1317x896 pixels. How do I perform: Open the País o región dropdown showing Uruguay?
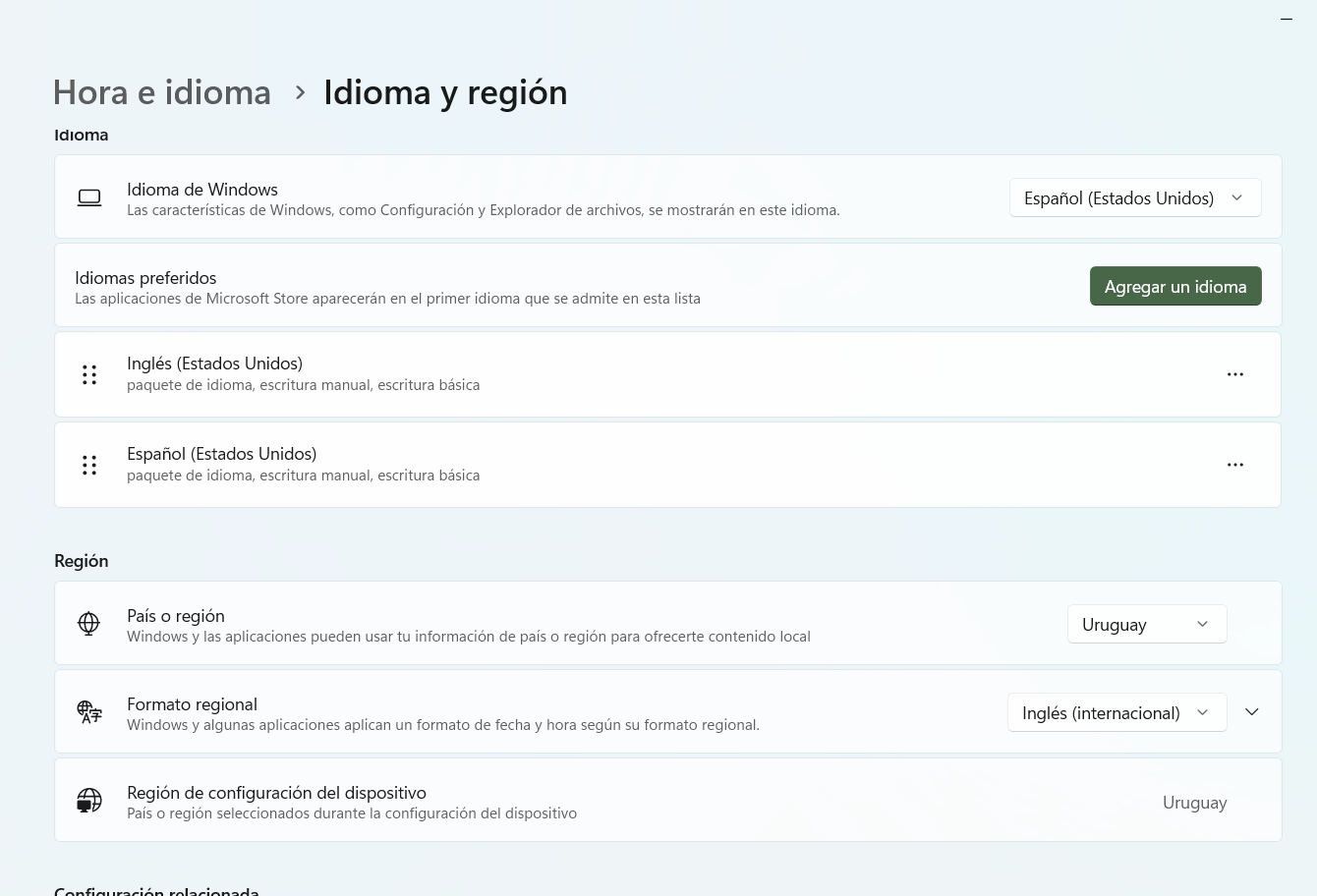pyautogui.click(x=1147, y=623)
